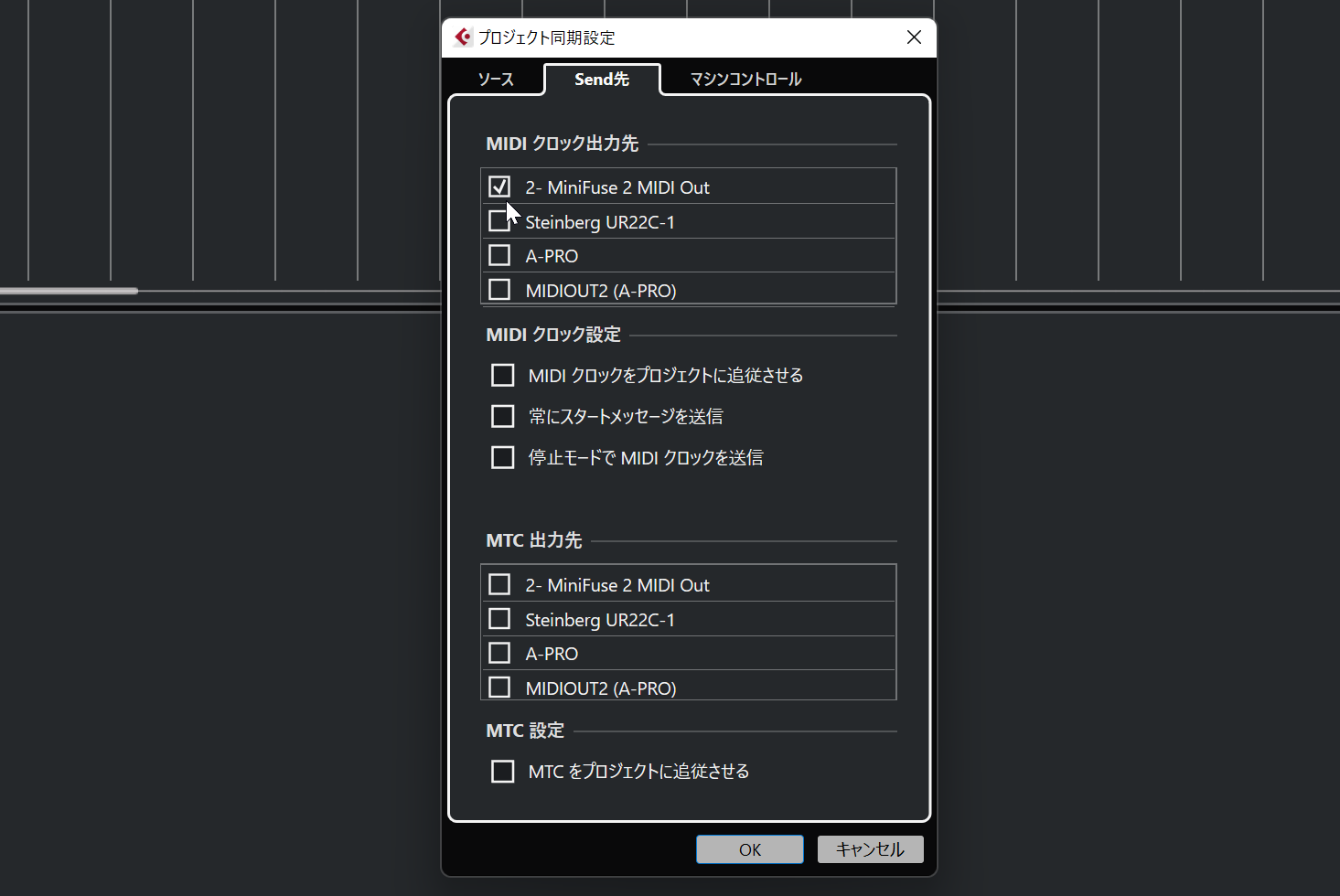Confirm settings with the OK button
The width and height of the screenshot is (1340, 896).
coord(750,849)
